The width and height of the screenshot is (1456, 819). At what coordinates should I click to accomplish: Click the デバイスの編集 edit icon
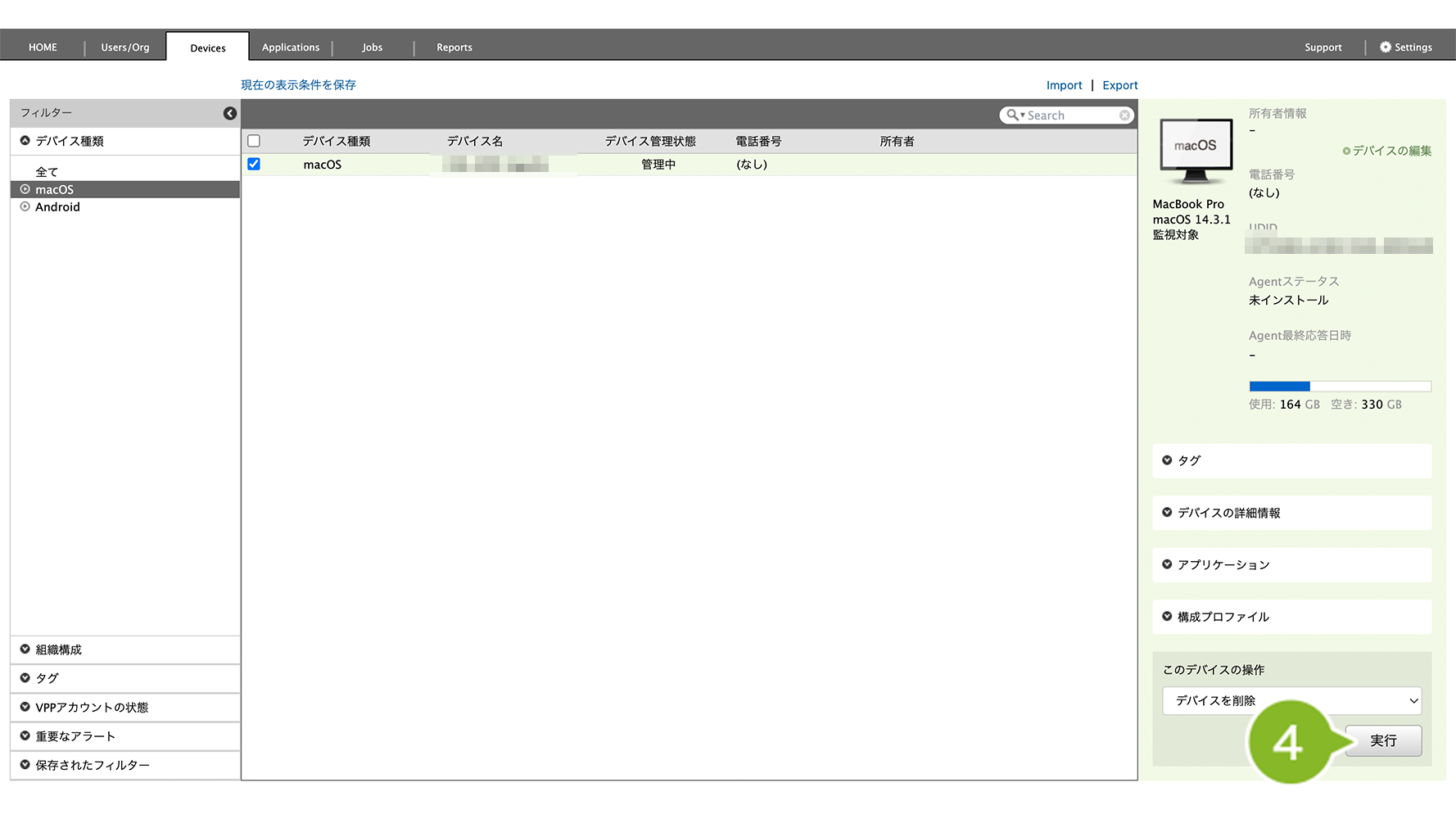coord(1346,151)
